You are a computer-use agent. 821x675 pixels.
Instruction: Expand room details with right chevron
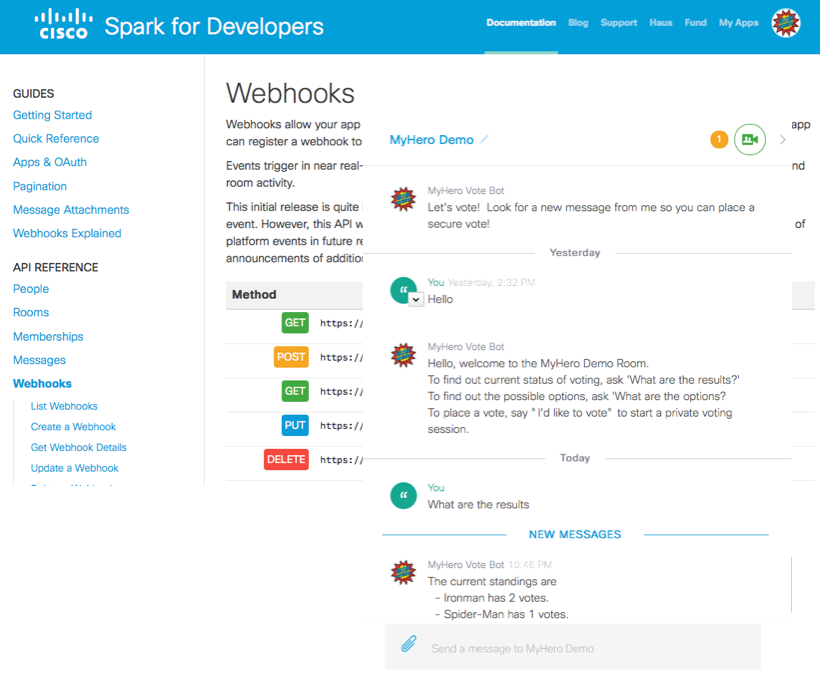click(x=782, y=140)
